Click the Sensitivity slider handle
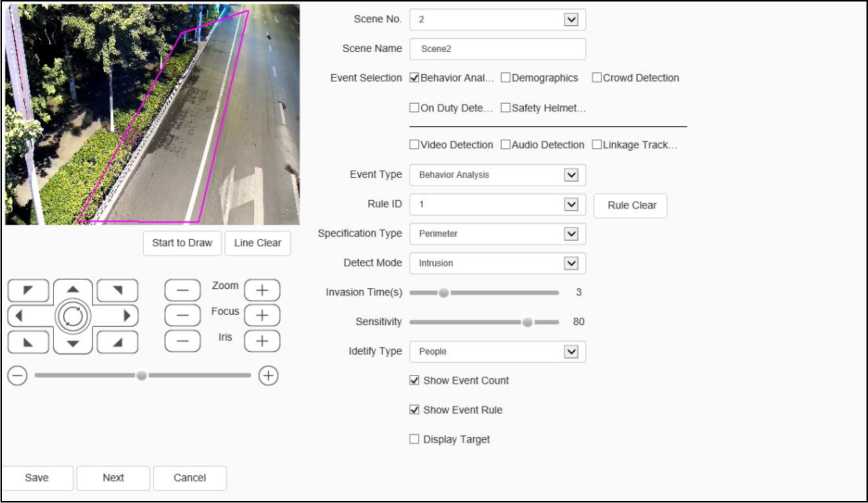The height and width of the screenshot is (503, 868). 527,322
